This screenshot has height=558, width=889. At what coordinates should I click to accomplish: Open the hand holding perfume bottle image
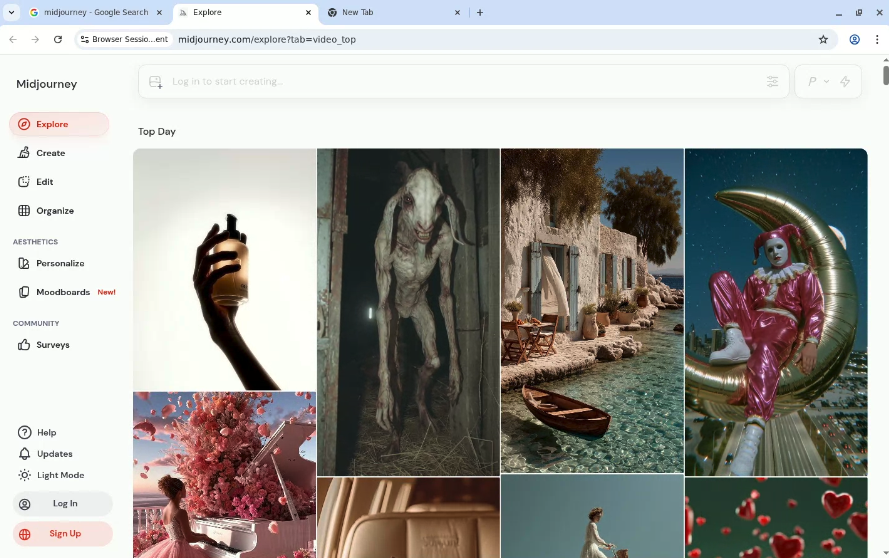pyautogui.click(x=225, y=269)
